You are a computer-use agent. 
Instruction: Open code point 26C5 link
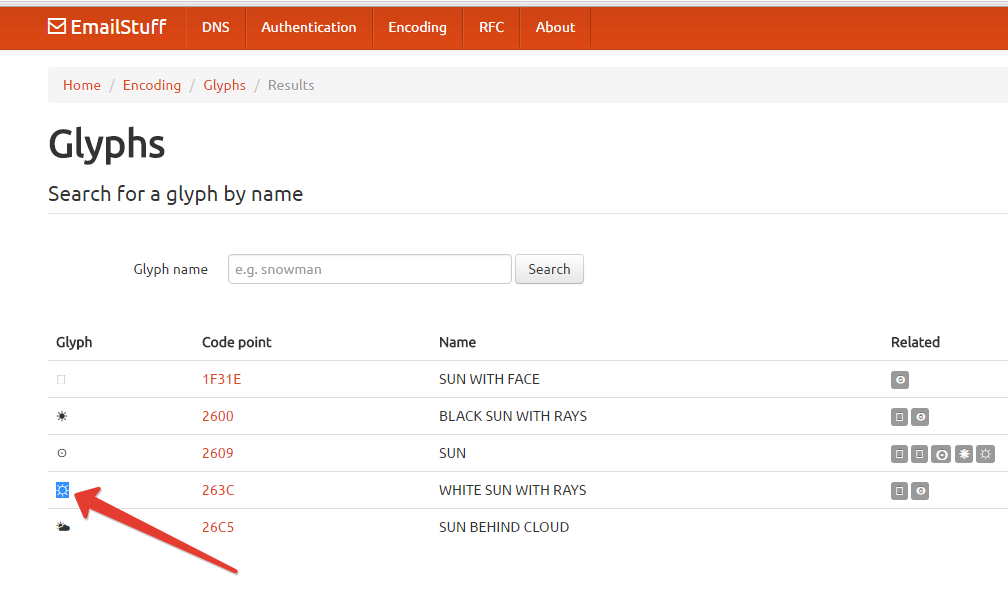(x=218, y=527)
